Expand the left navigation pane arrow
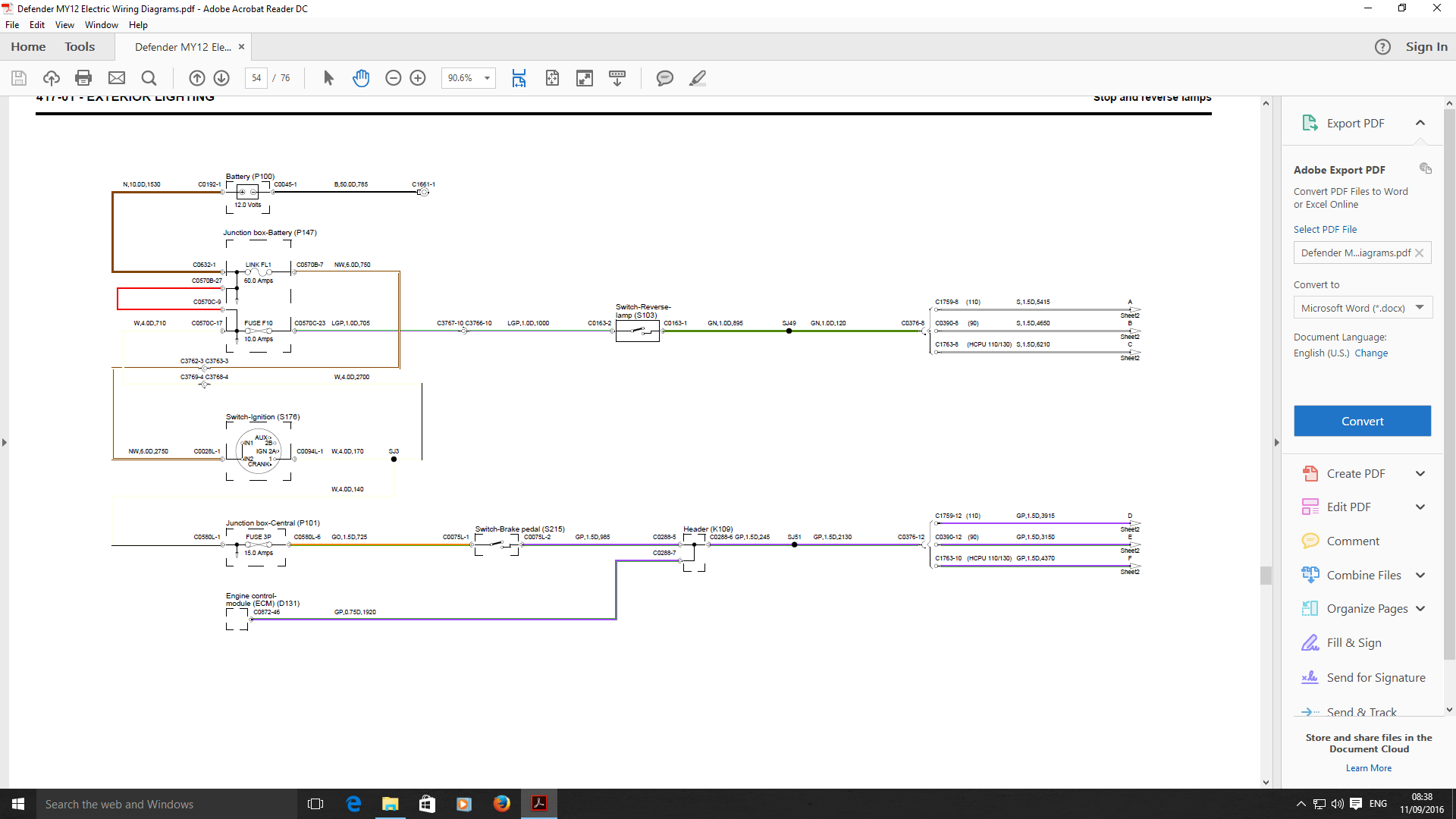Screen dimensions: 1456x819 pyautogui.click(x=5, y=442)
